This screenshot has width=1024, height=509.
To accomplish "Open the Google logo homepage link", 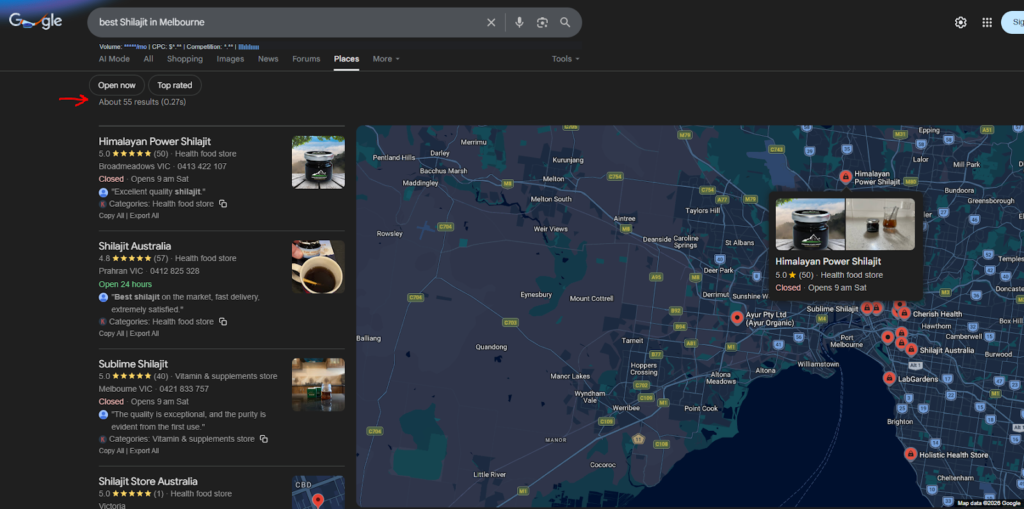I will tap(36, 21).
